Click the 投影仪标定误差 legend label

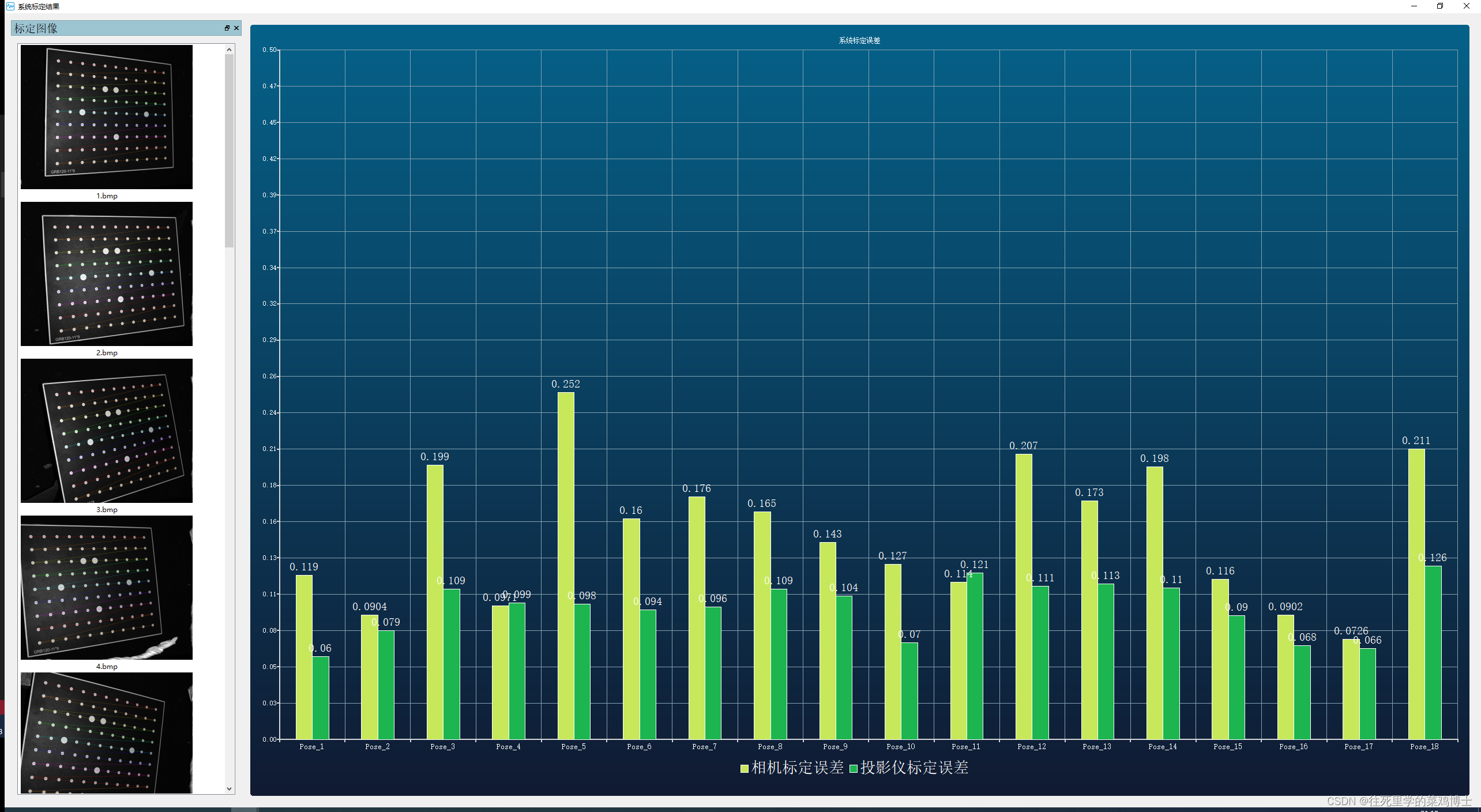coord(914,768)
